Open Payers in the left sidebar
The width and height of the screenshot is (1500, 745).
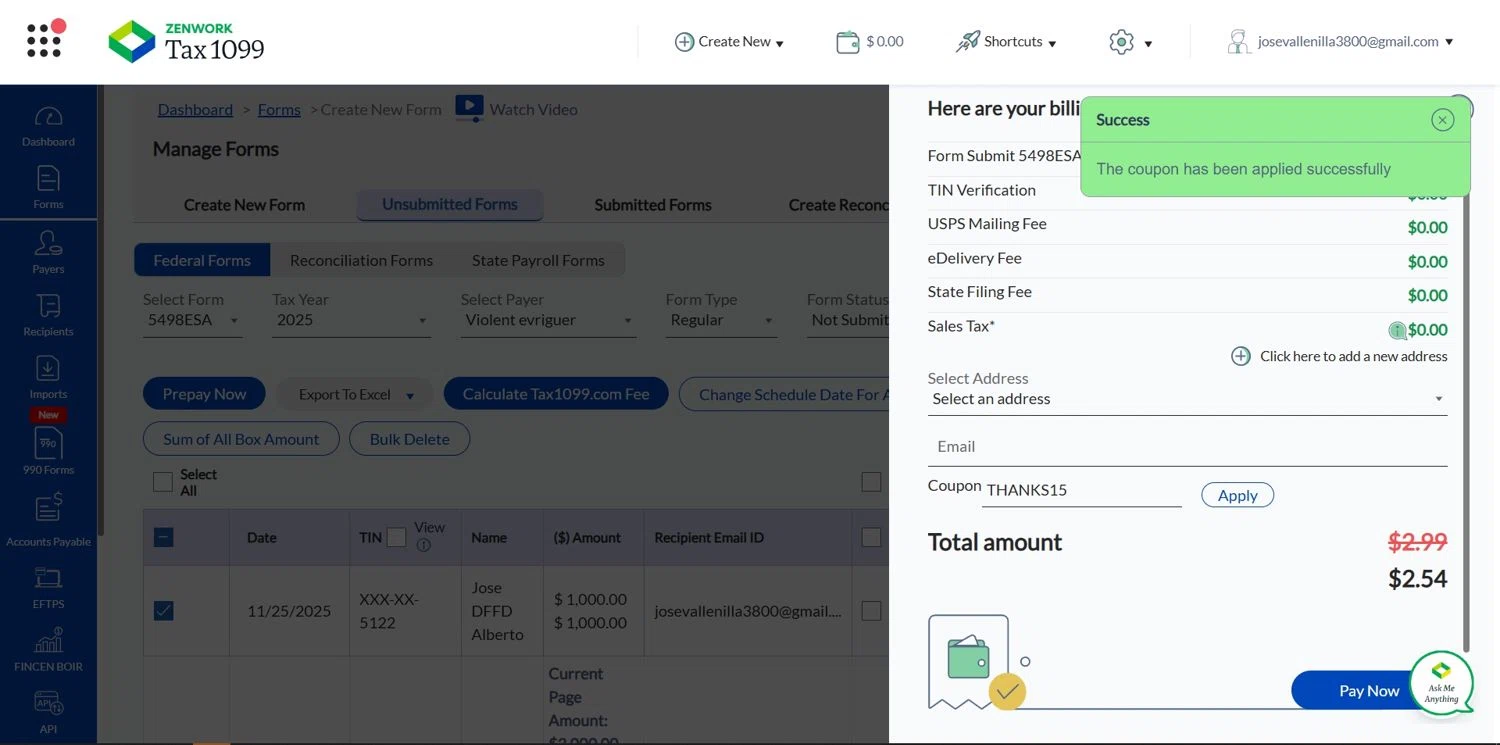[x=48, y=251]
